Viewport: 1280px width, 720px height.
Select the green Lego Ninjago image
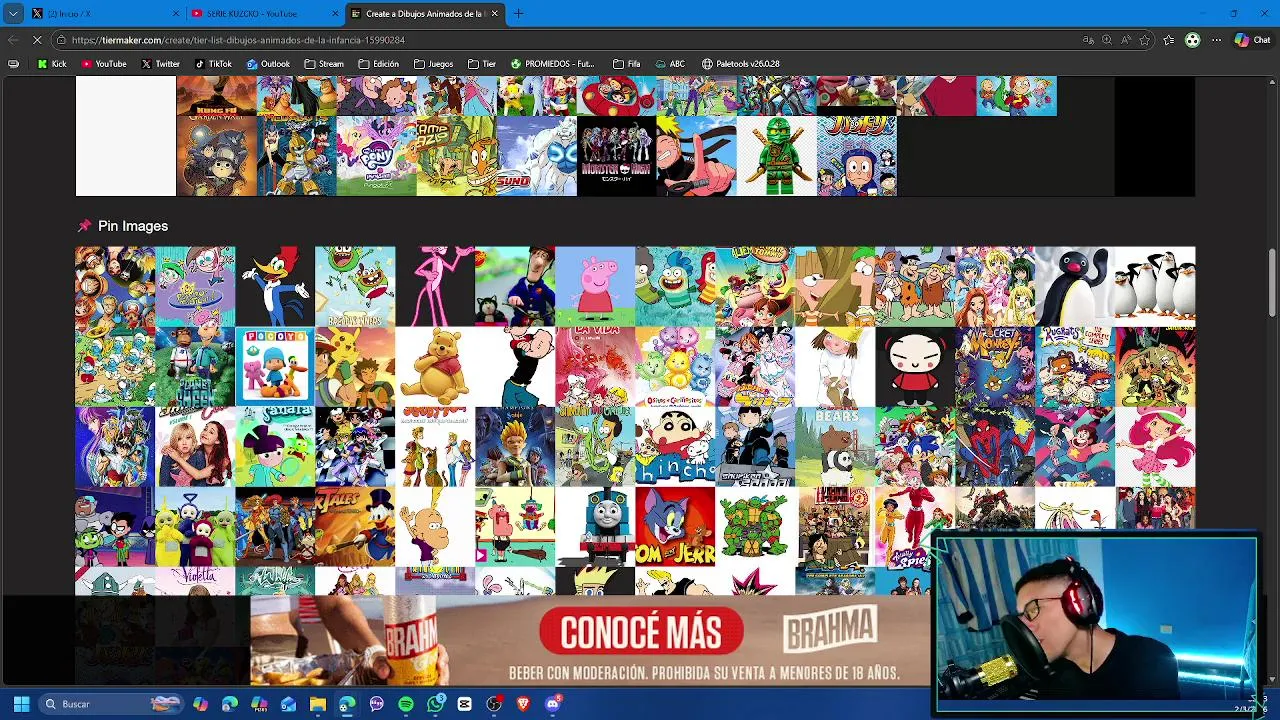point(776,156)
